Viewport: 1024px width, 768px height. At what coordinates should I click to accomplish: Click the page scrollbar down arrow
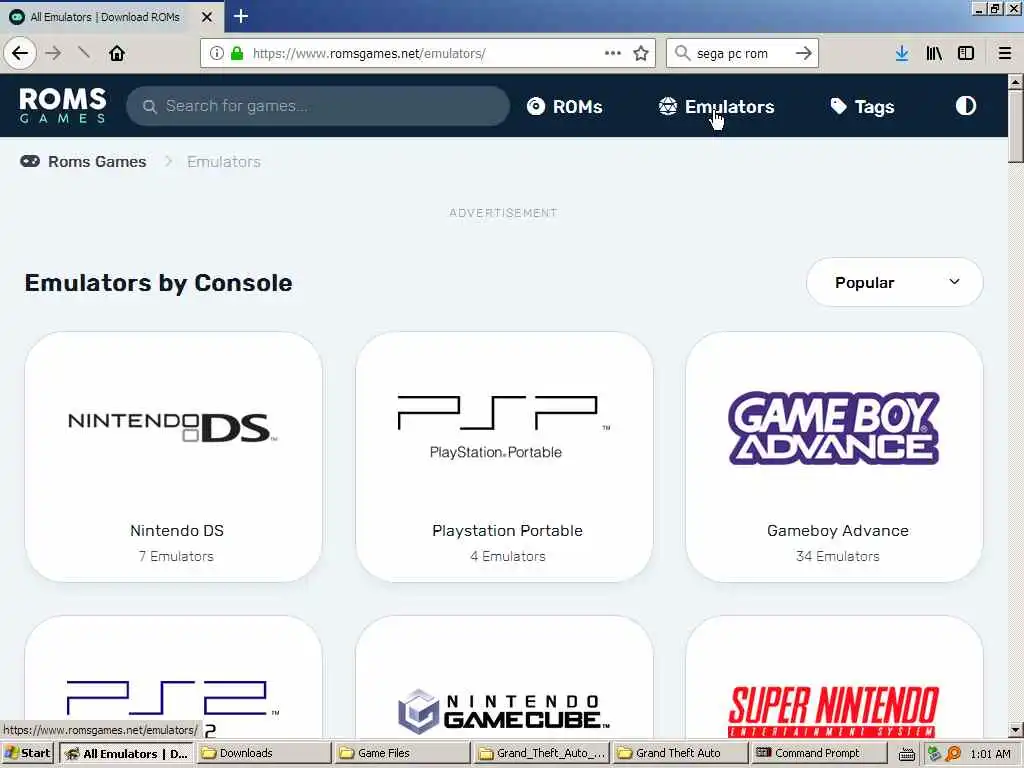[x=1016, y=729]
